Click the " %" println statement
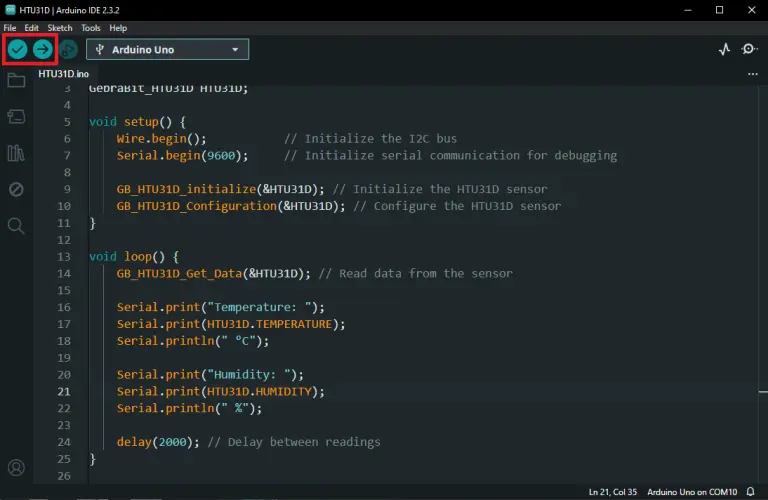768x500 pixels. click(190, 408)
